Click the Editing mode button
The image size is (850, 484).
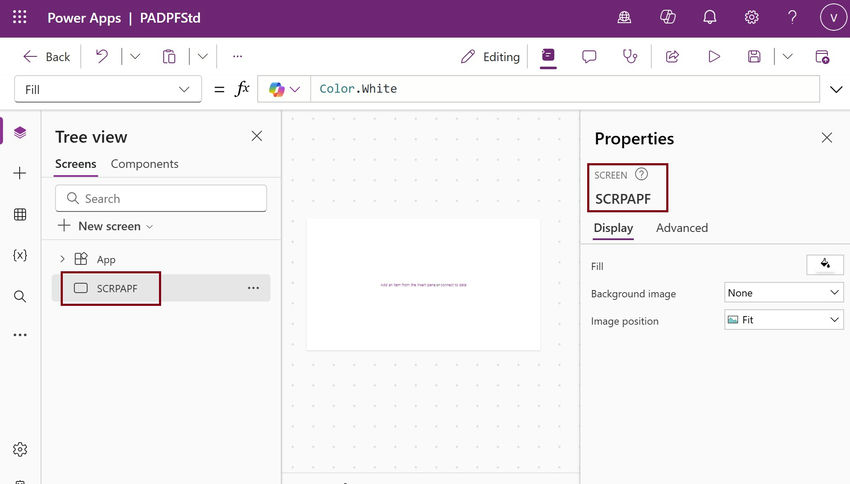click(491, 56)
